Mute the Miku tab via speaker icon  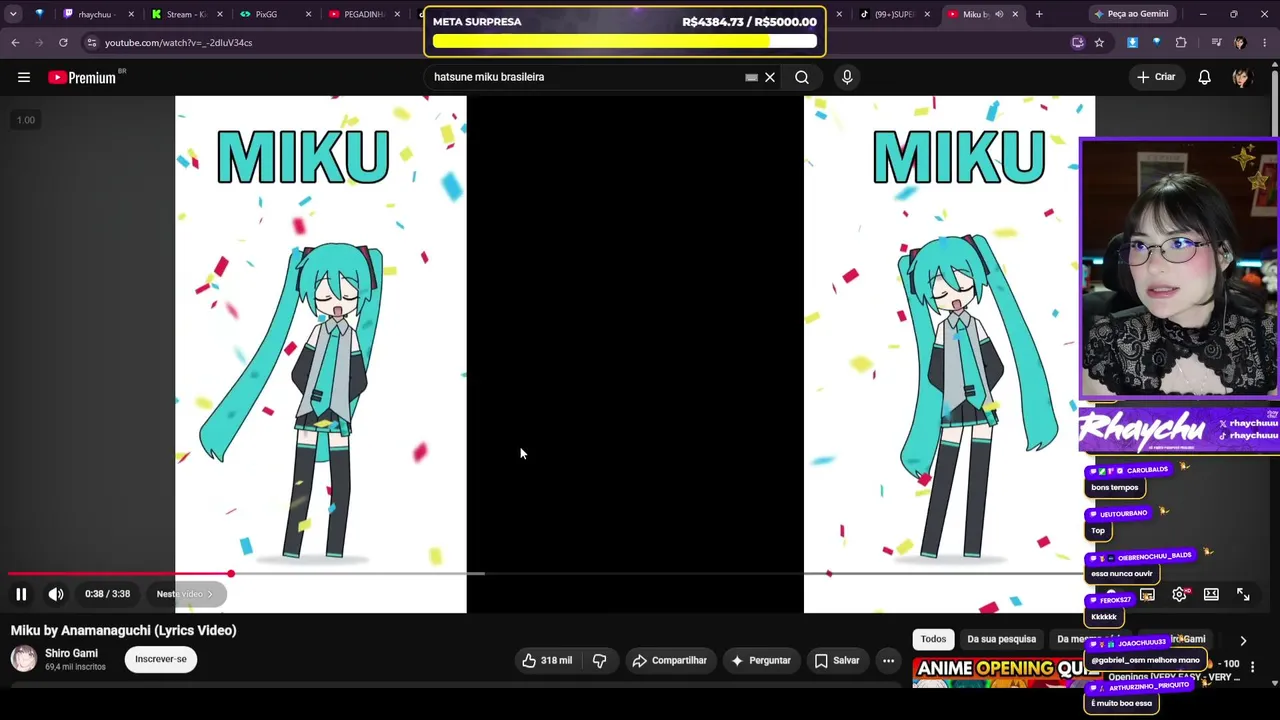click(x=999, y=14)
